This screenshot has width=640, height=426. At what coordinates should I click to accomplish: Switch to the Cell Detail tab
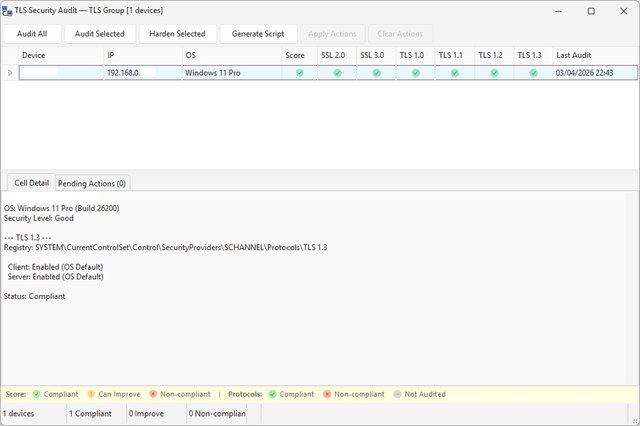point(31,183)
